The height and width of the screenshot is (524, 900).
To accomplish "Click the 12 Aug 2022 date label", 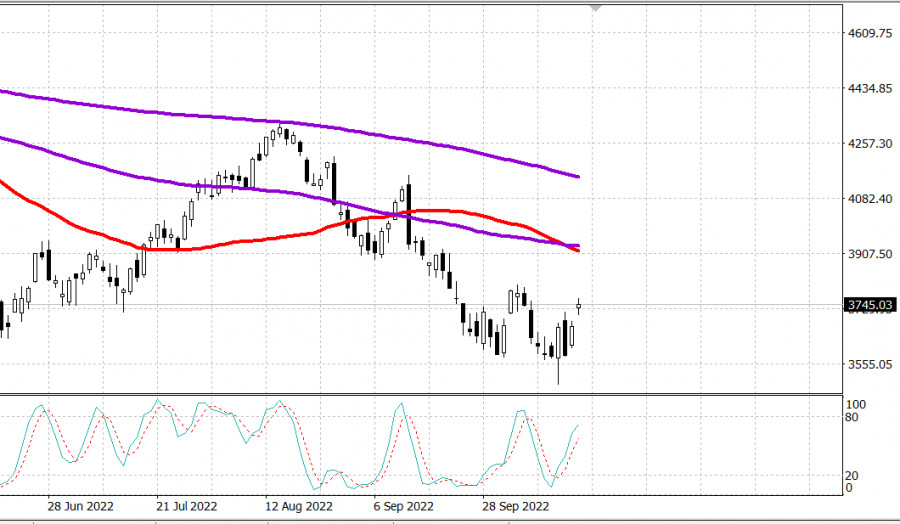I will (x=298, y=507).
